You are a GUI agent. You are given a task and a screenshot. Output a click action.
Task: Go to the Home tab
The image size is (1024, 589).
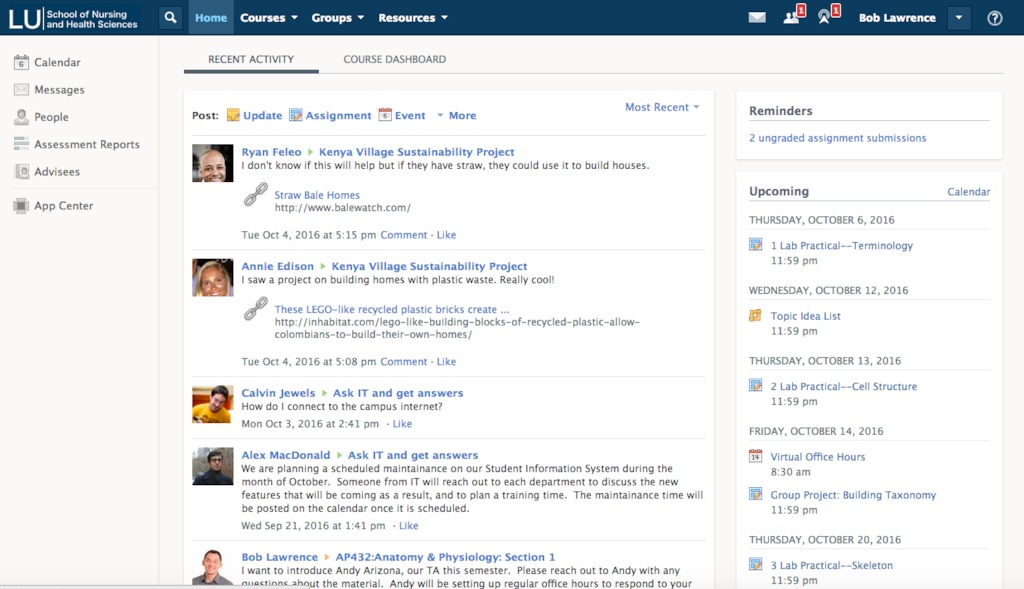(x=211, y=18)
